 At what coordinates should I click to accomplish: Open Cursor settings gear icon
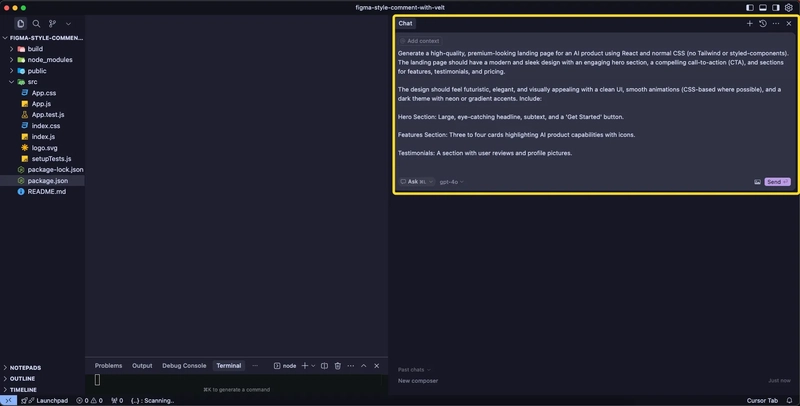coord(789,7)
